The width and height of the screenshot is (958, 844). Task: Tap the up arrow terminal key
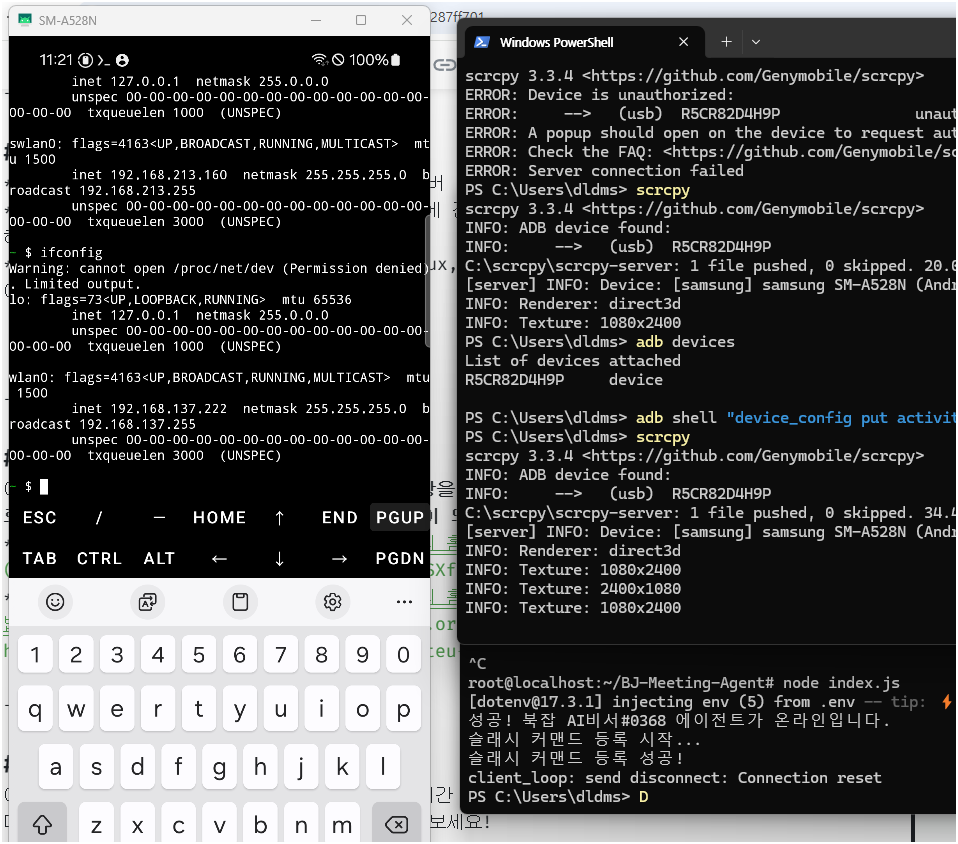point(279,518)
